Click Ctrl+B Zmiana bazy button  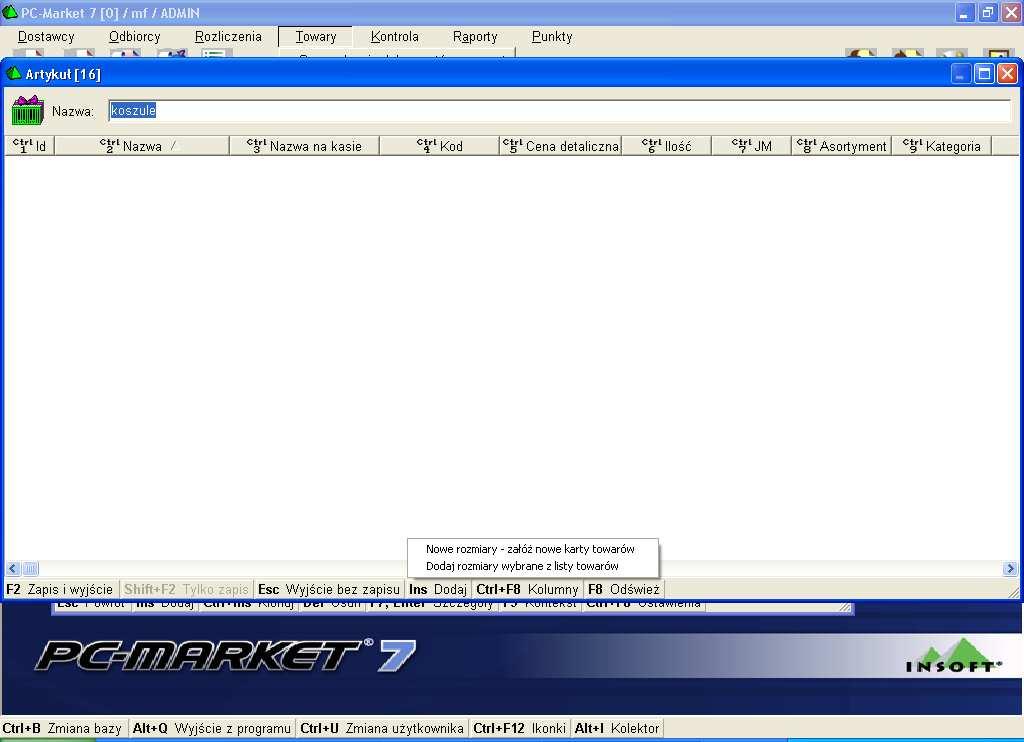coord(63,728)
